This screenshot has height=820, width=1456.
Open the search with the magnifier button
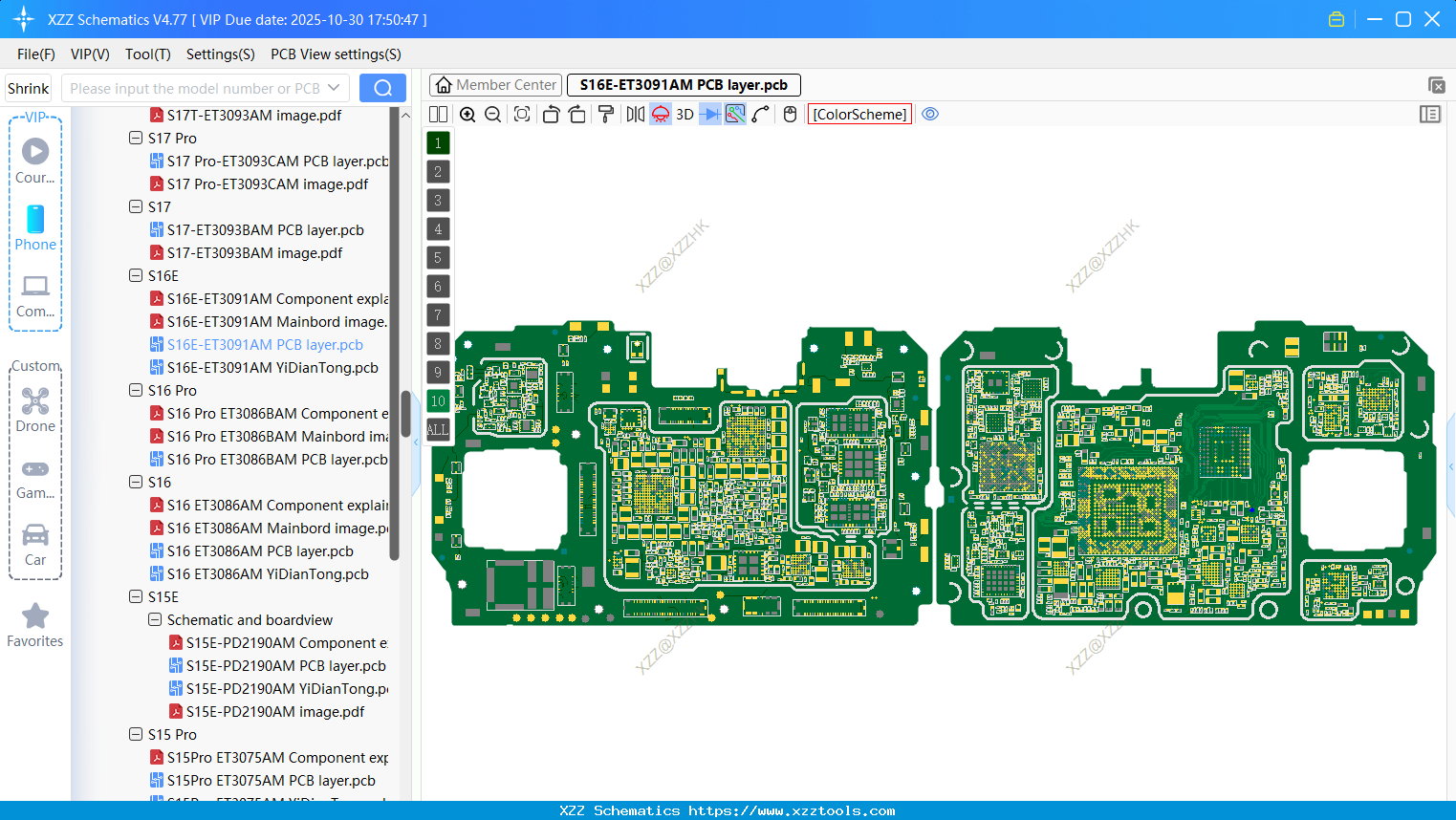tap(382, 87)
